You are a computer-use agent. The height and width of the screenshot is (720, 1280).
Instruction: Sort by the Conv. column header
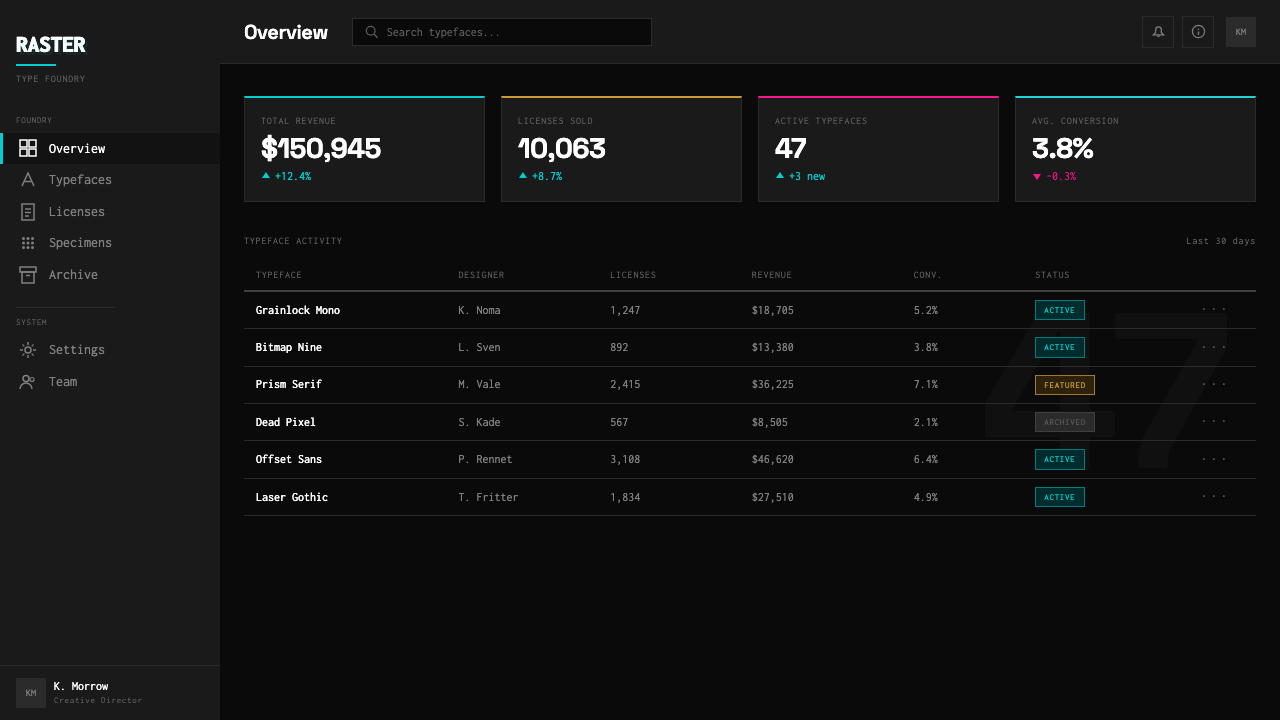click(x=928, y=275)
